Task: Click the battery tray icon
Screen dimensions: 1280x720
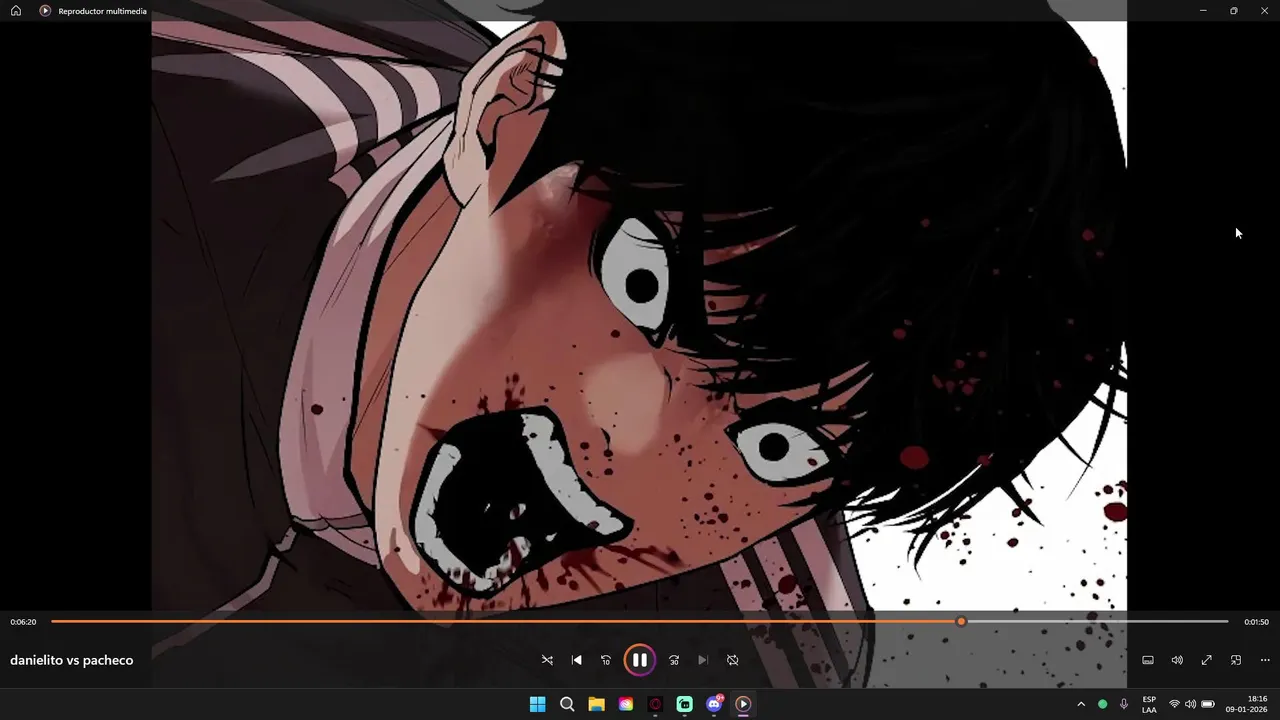Action: coord(1207,704)
